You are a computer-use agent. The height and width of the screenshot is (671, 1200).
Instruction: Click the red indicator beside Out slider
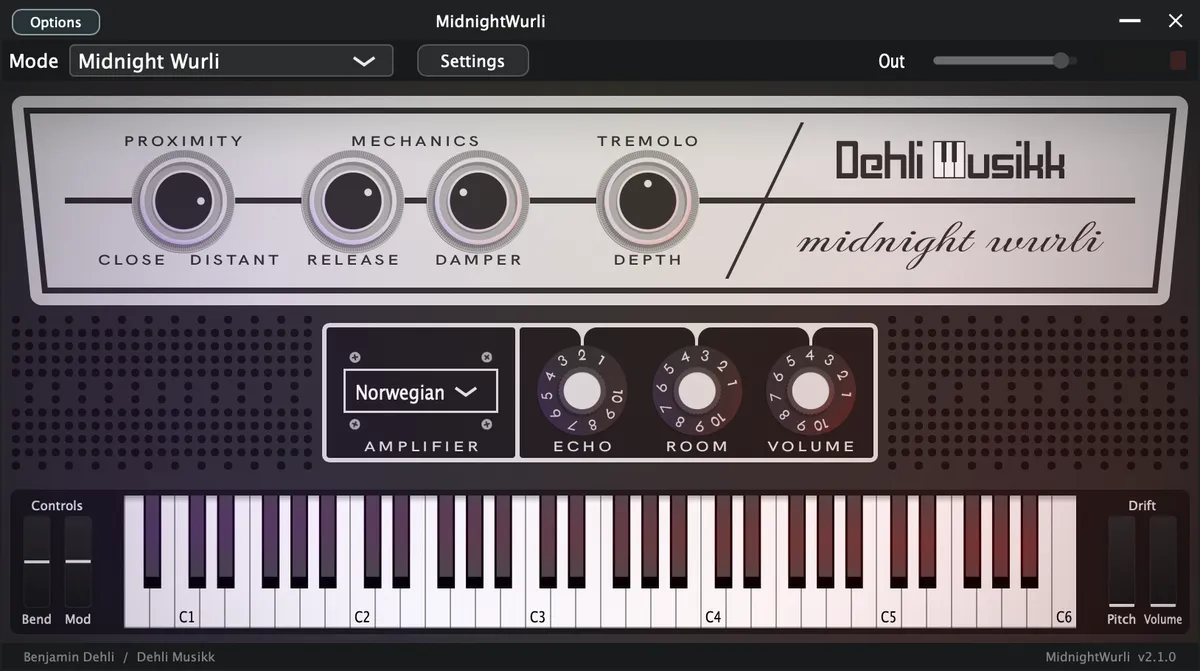coord(1178,61)
